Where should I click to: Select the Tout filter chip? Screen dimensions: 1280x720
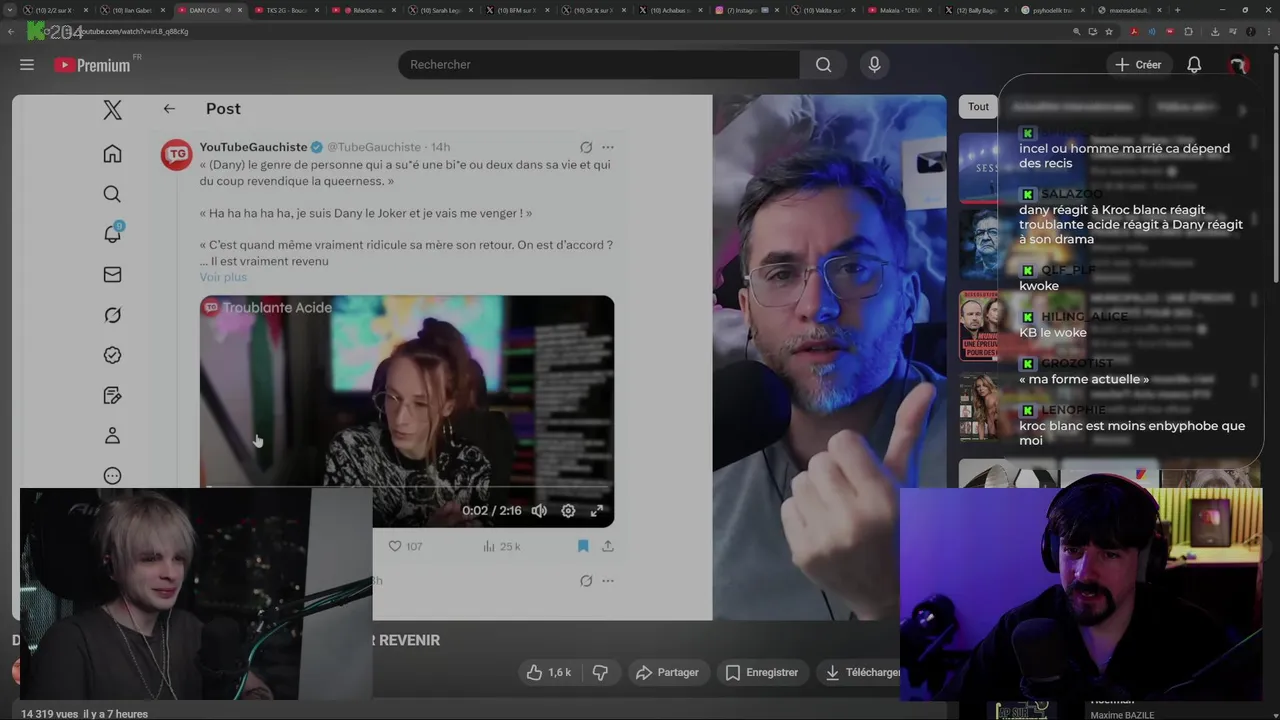point(978,107)
